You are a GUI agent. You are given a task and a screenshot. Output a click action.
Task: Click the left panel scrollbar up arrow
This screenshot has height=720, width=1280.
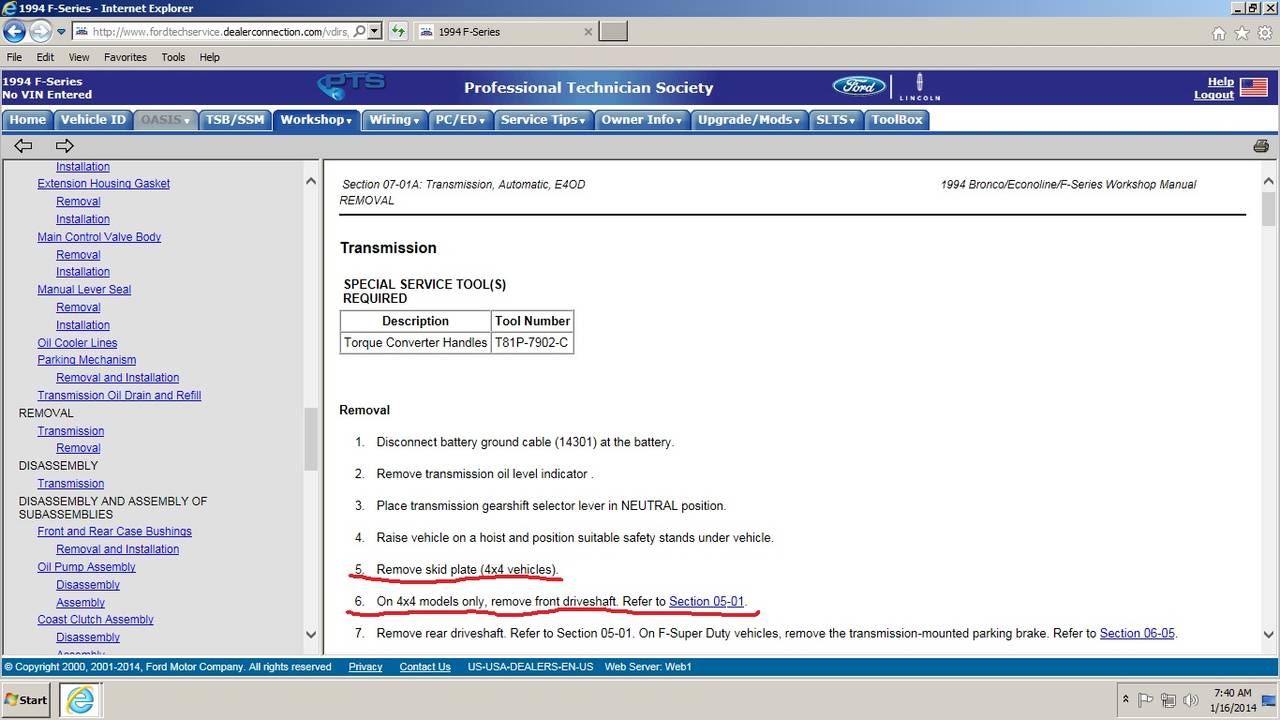pos(310,181)
